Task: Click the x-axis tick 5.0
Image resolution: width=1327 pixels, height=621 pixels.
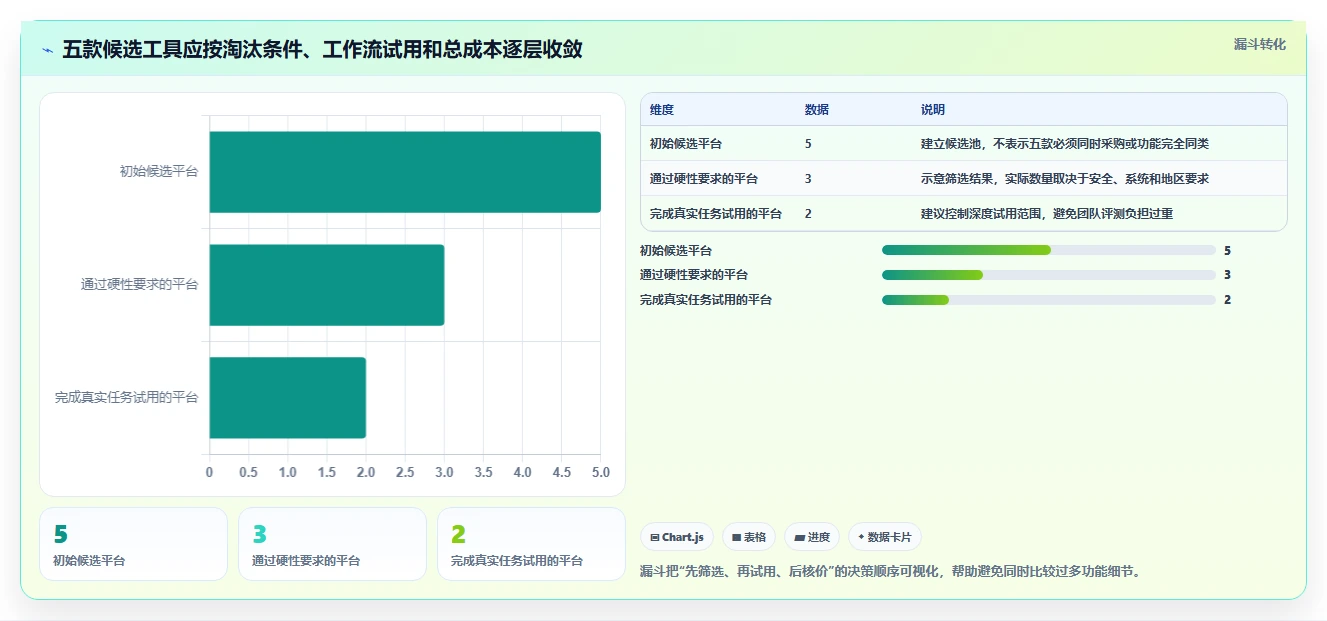Action: tap(600, 472)
